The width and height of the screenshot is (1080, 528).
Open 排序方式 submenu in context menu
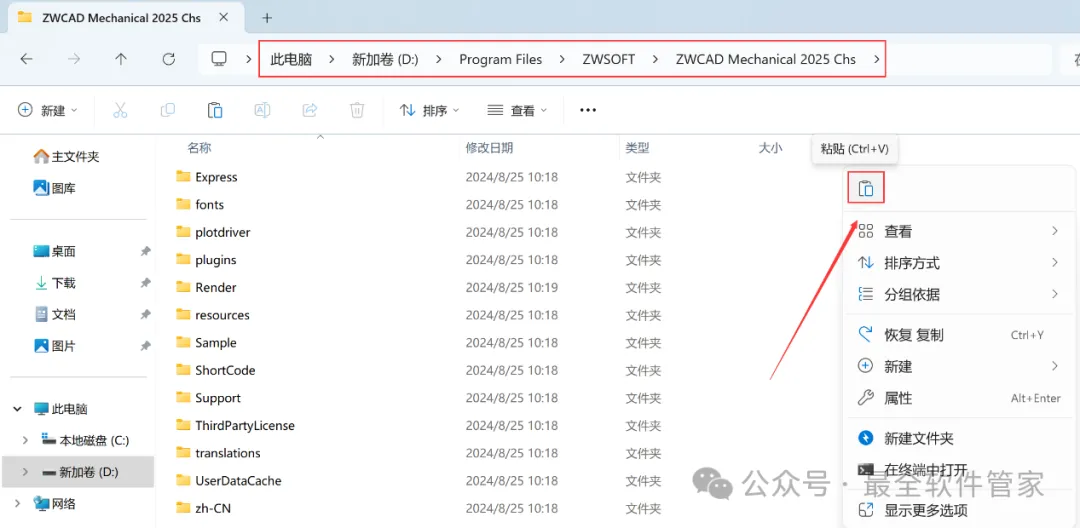click(959, 263)
